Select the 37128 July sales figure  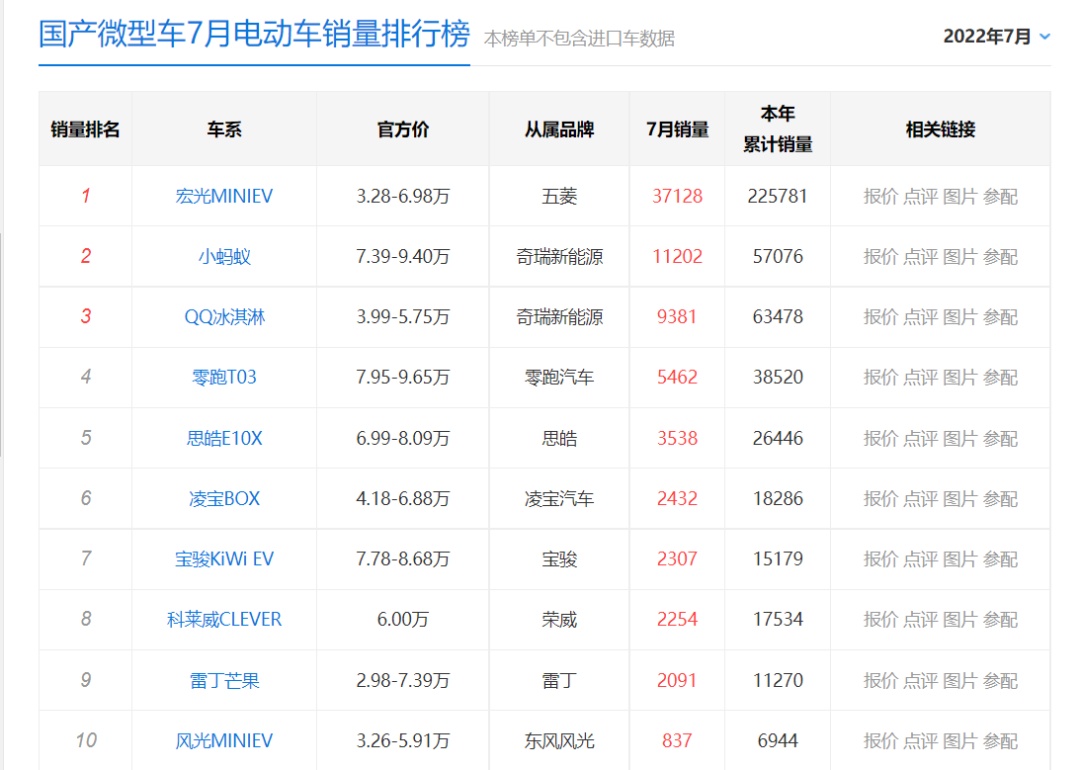tap(677, 196)
